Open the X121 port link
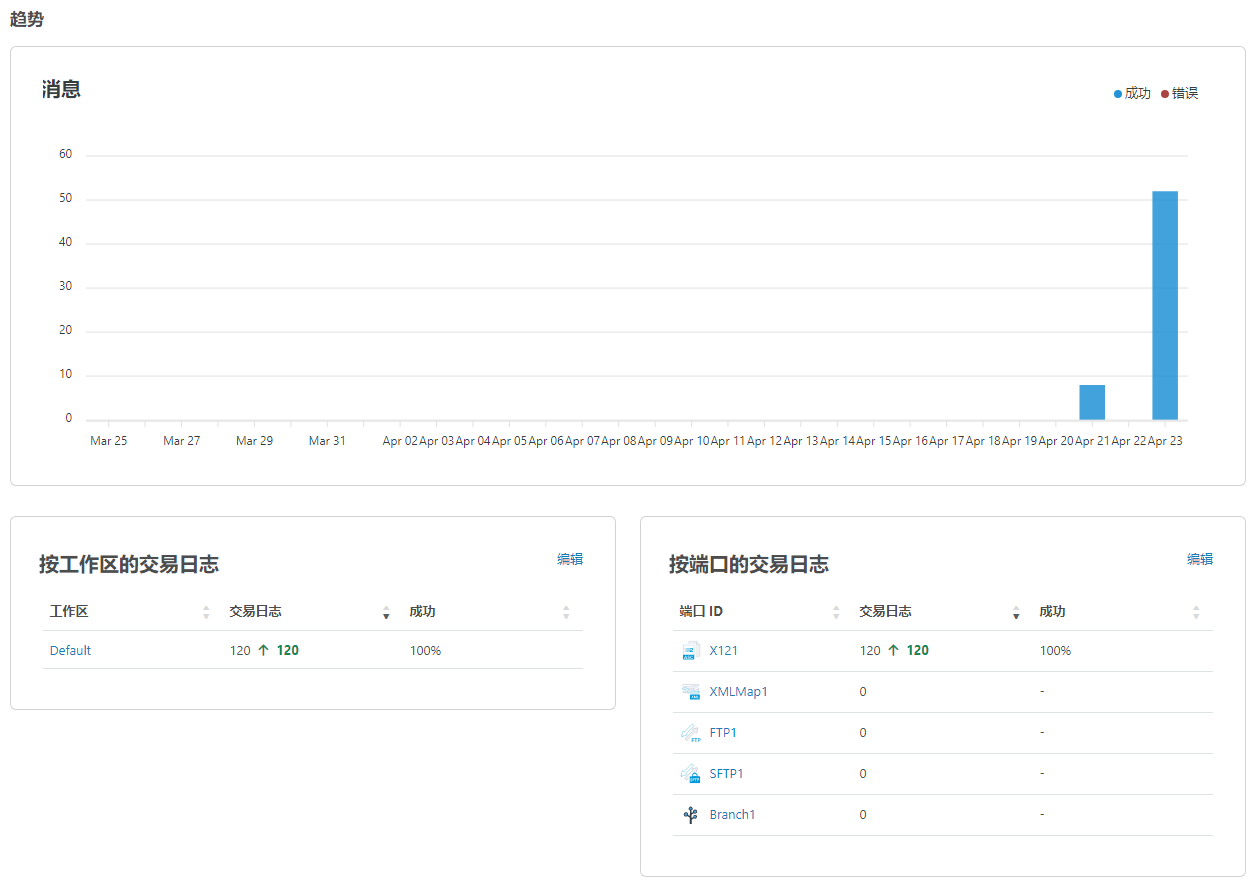1258x889 pixels. (724, 651)
